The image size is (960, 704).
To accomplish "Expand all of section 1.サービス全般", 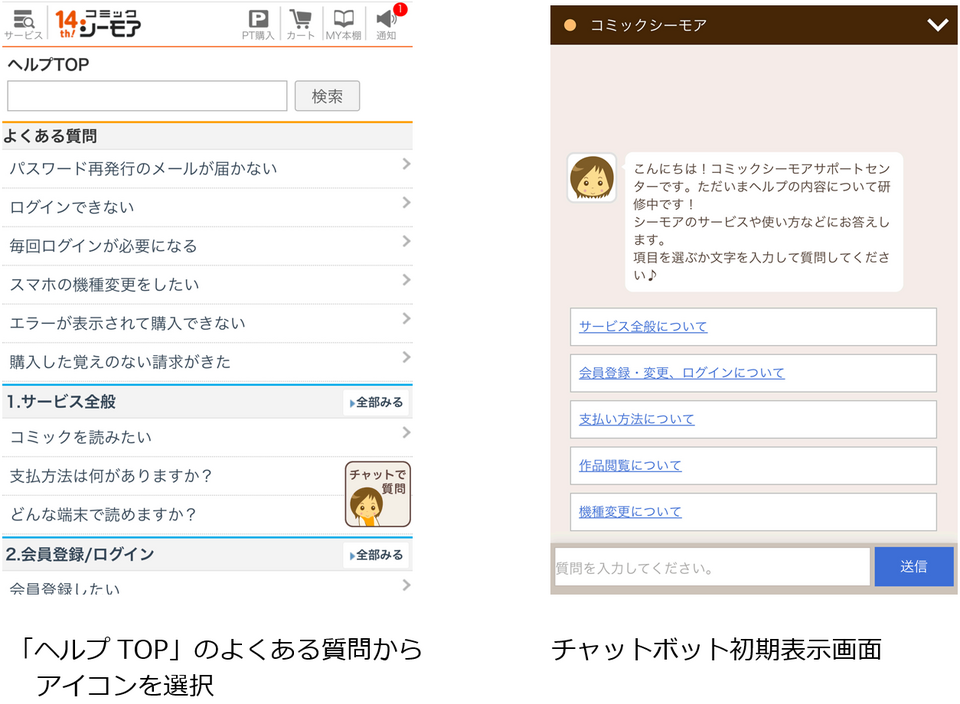I will 376,403.
